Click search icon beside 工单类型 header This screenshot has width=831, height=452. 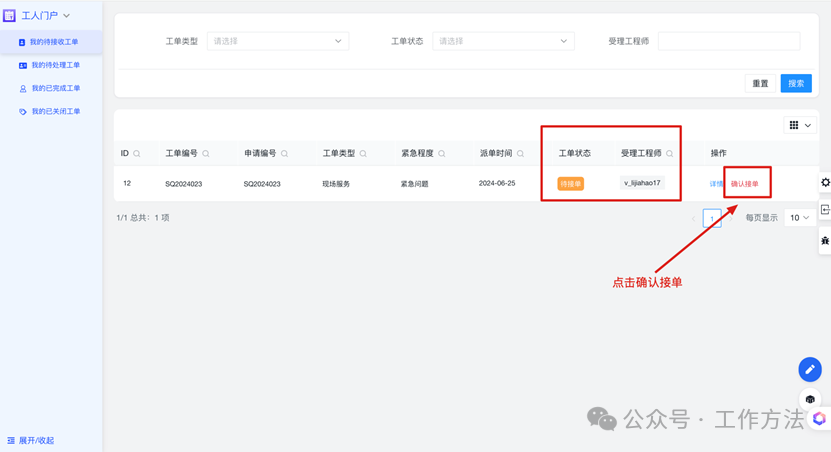click(x=363, y=154)
